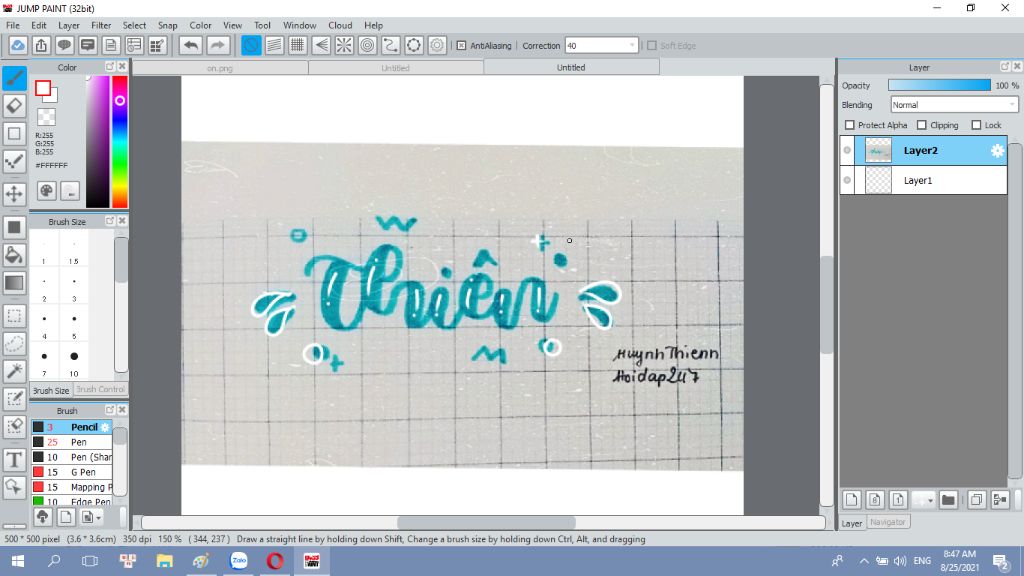Select the Move tool
Viewport: 1024px width, 576px height.
coord(14,193)
